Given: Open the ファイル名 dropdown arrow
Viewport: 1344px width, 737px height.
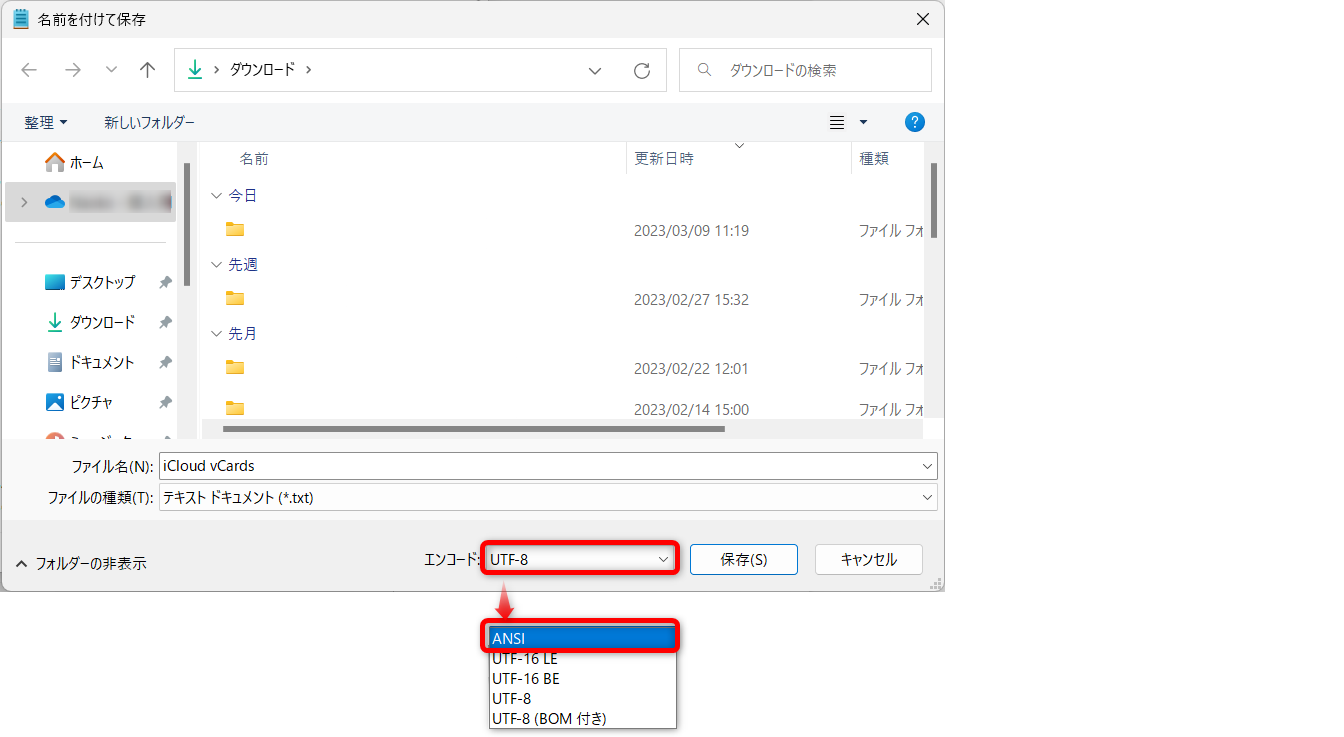Looking at the screenshot, I should [x=927, y=466].
